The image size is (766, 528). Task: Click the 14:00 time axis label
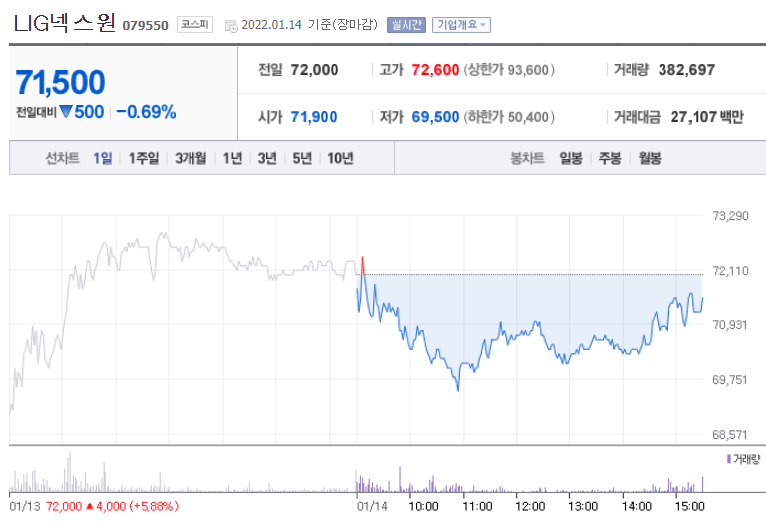pos(637,507)
